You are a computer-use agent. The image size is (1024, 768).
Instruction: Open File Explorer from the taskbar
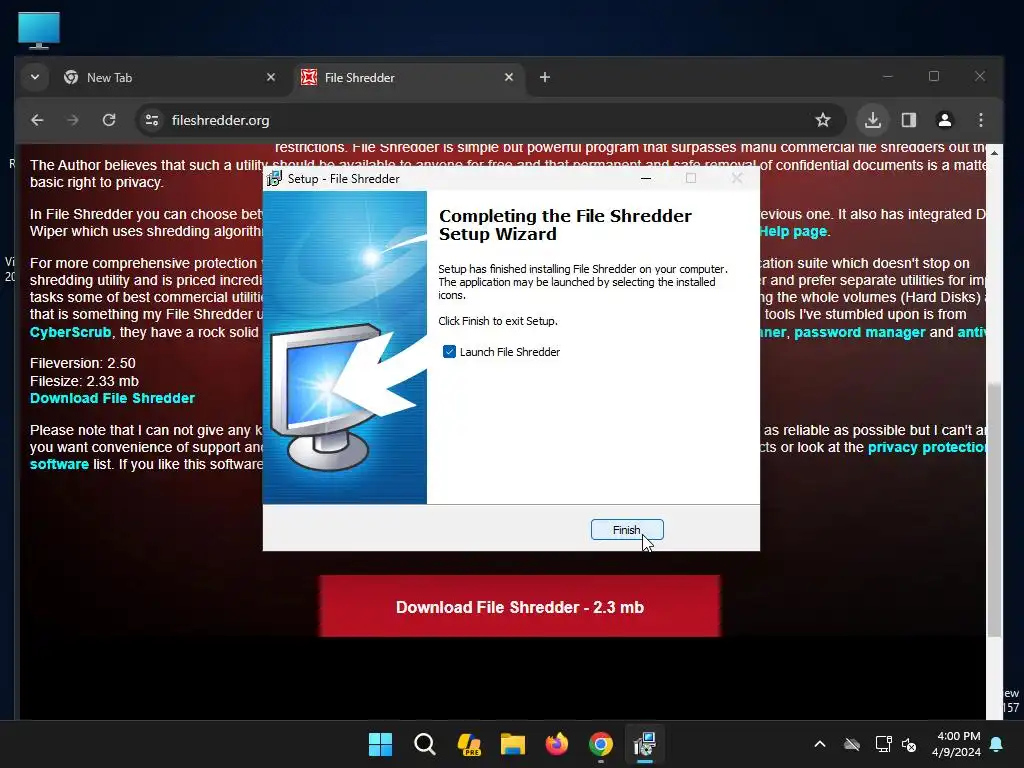click(513, 744)
